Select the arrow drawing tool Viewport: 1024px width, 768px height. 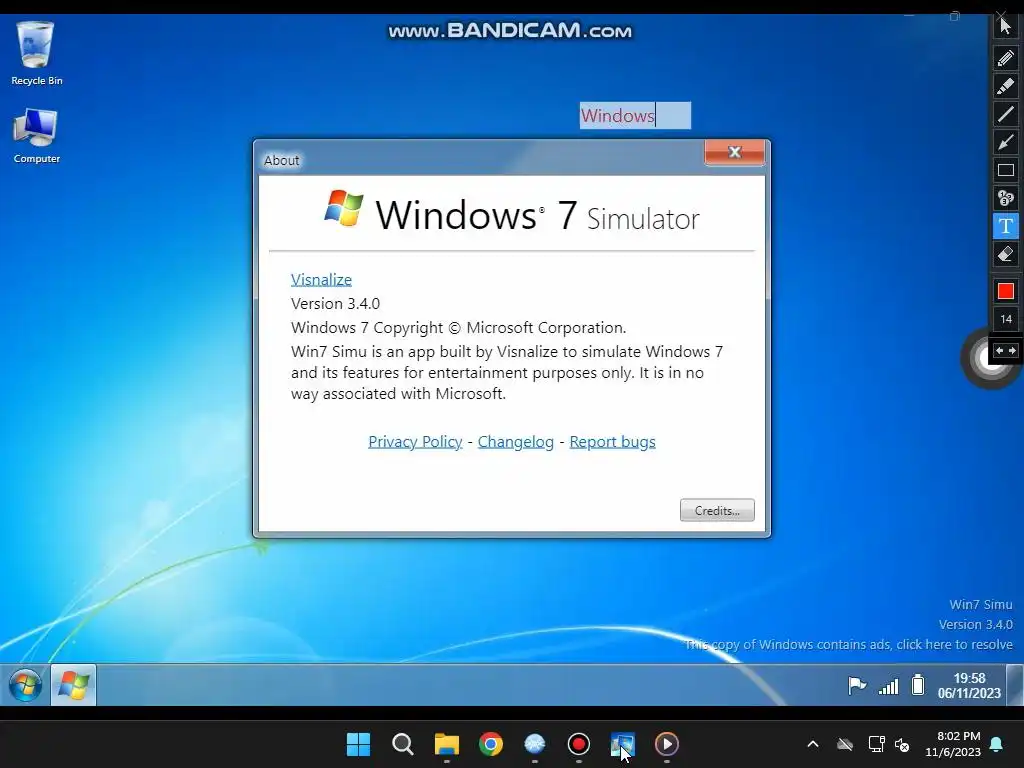1006,142
